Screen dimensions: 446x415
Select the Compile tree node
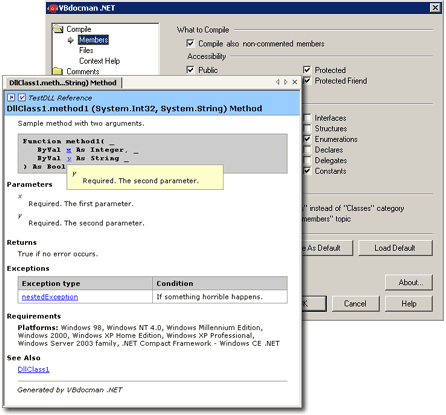tap(79, 29)
